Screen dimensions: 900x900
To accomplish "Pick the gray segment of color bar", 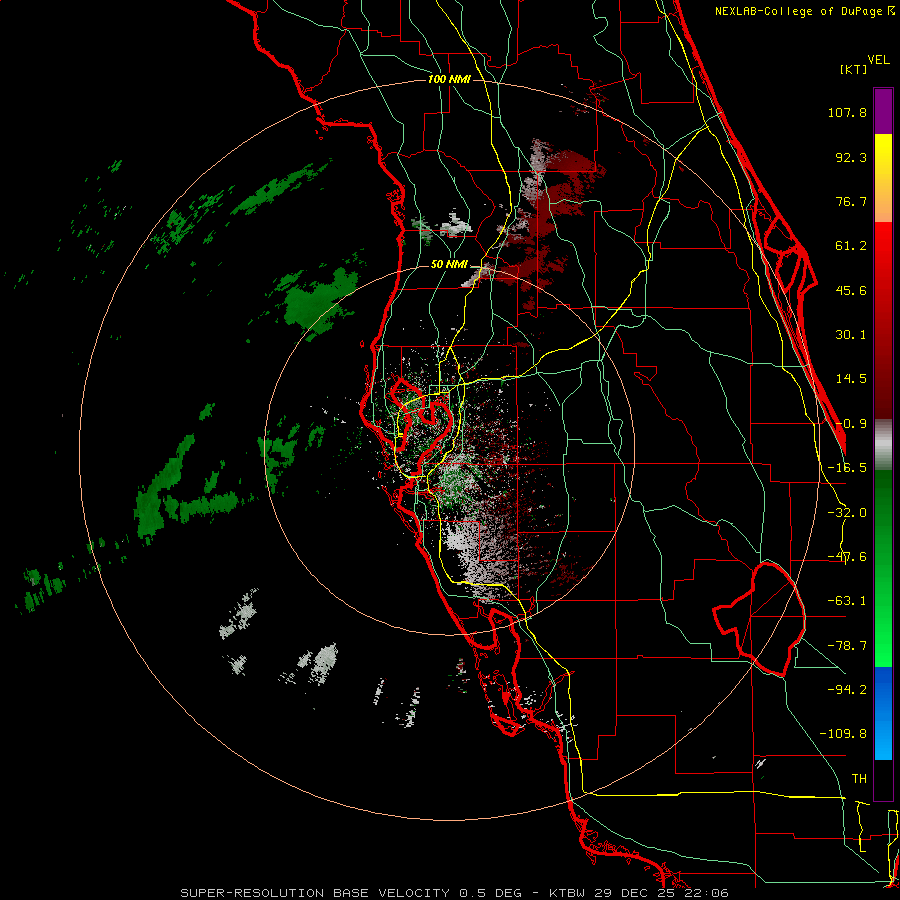I will point(883,445).
